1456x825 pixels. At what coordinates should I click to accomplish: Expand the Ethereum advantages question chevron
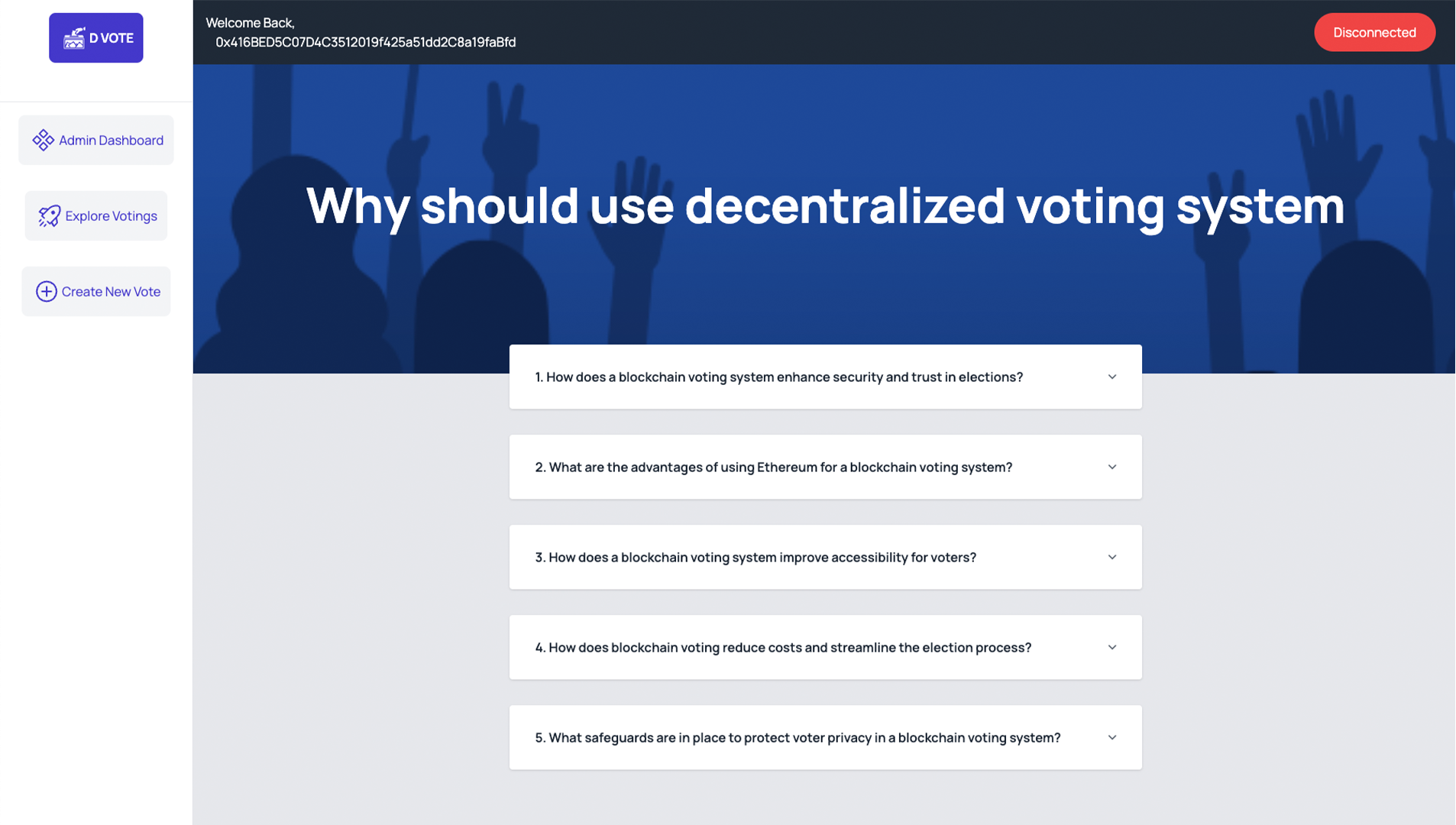click(1111, 467)
